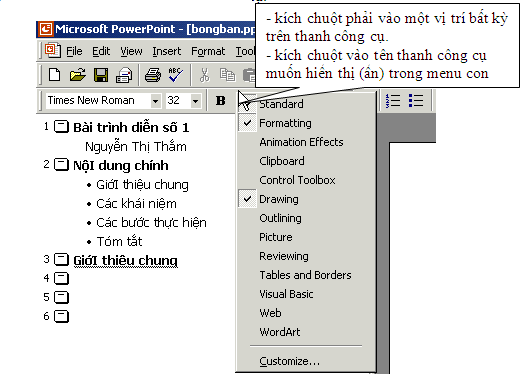Click the E-mail envelope toolbar icon
The height and width of the screenshot is (385, 527).
124,75
